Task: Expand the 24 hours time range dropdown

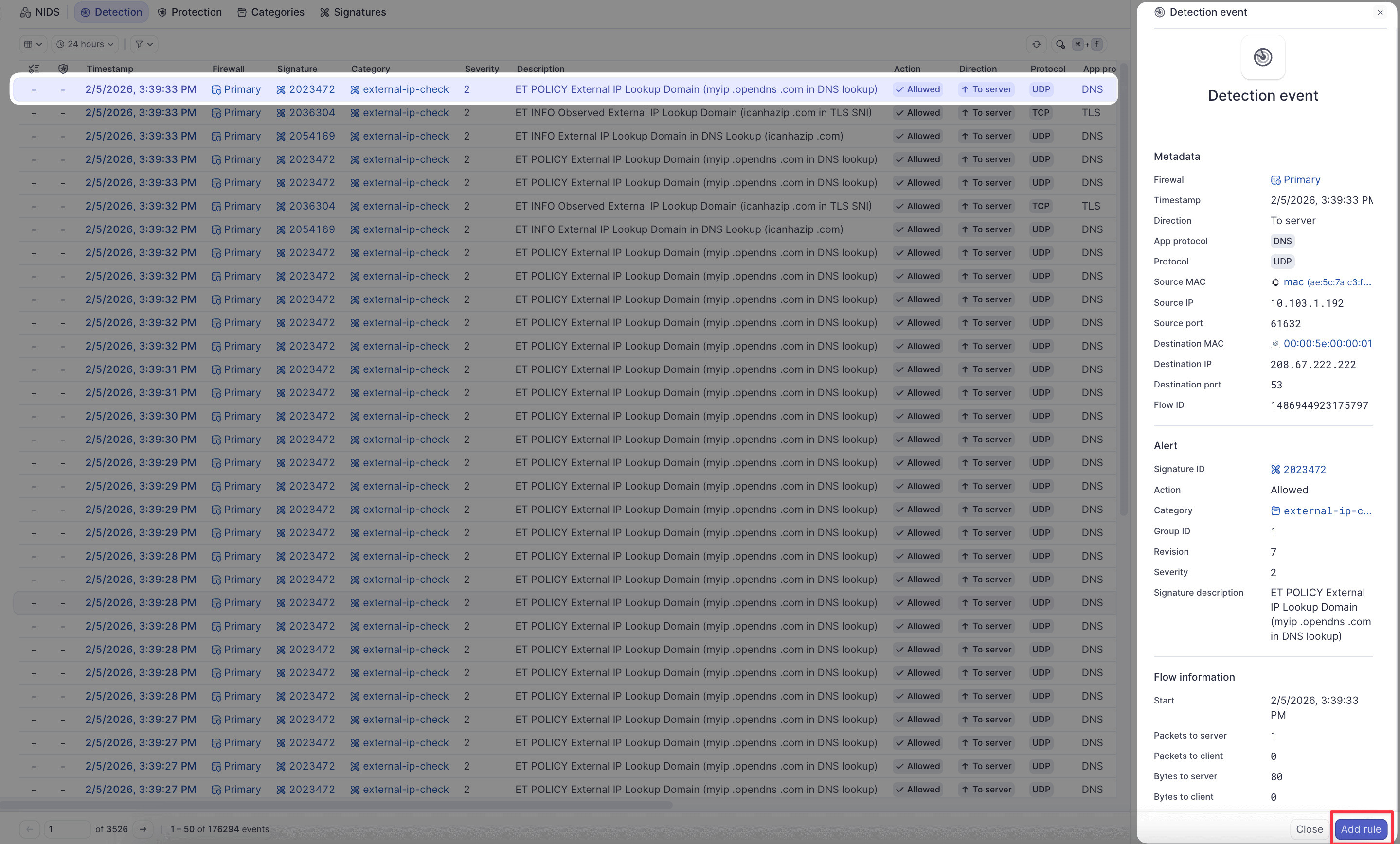Action: (x=85, y=44)
